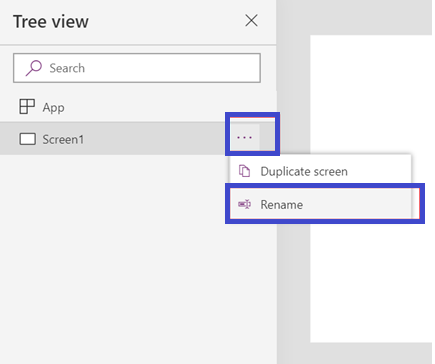Select the Screen1 label in tree view
This screenshot has width=435, height=364.
[x=63, y=139]
